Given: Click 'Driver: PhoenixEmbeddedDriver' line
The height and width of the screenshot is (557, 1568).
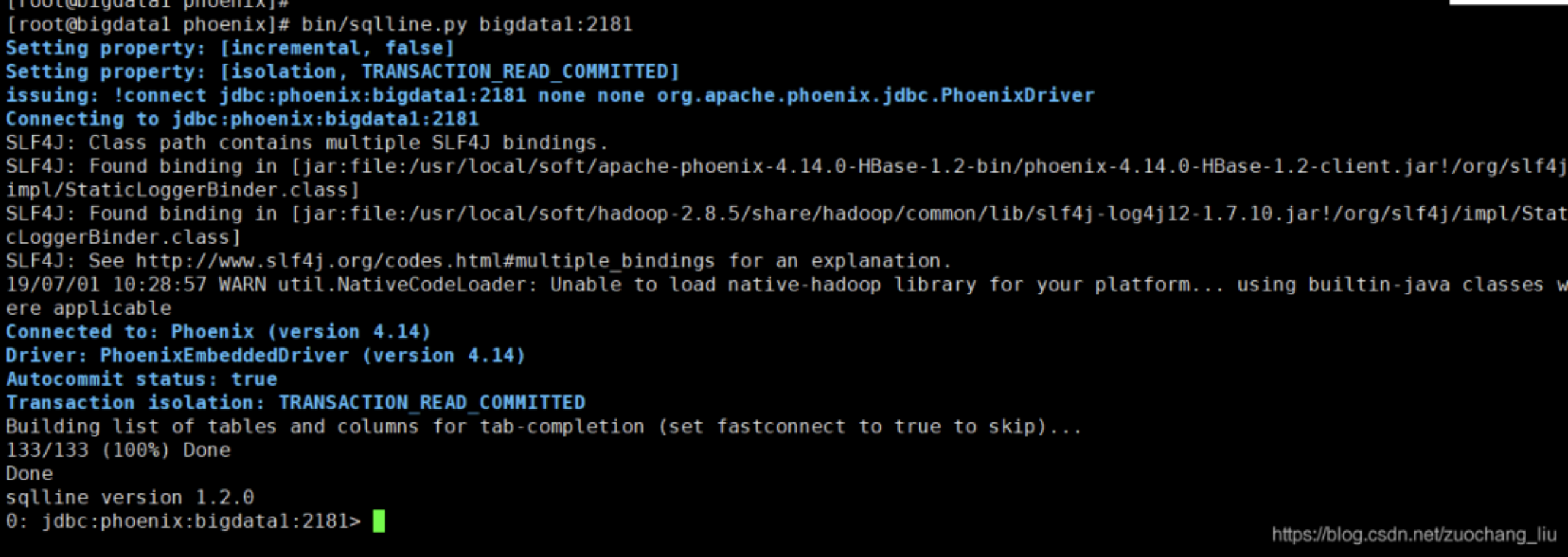Looking at the screenshot, I should [266, 356].
